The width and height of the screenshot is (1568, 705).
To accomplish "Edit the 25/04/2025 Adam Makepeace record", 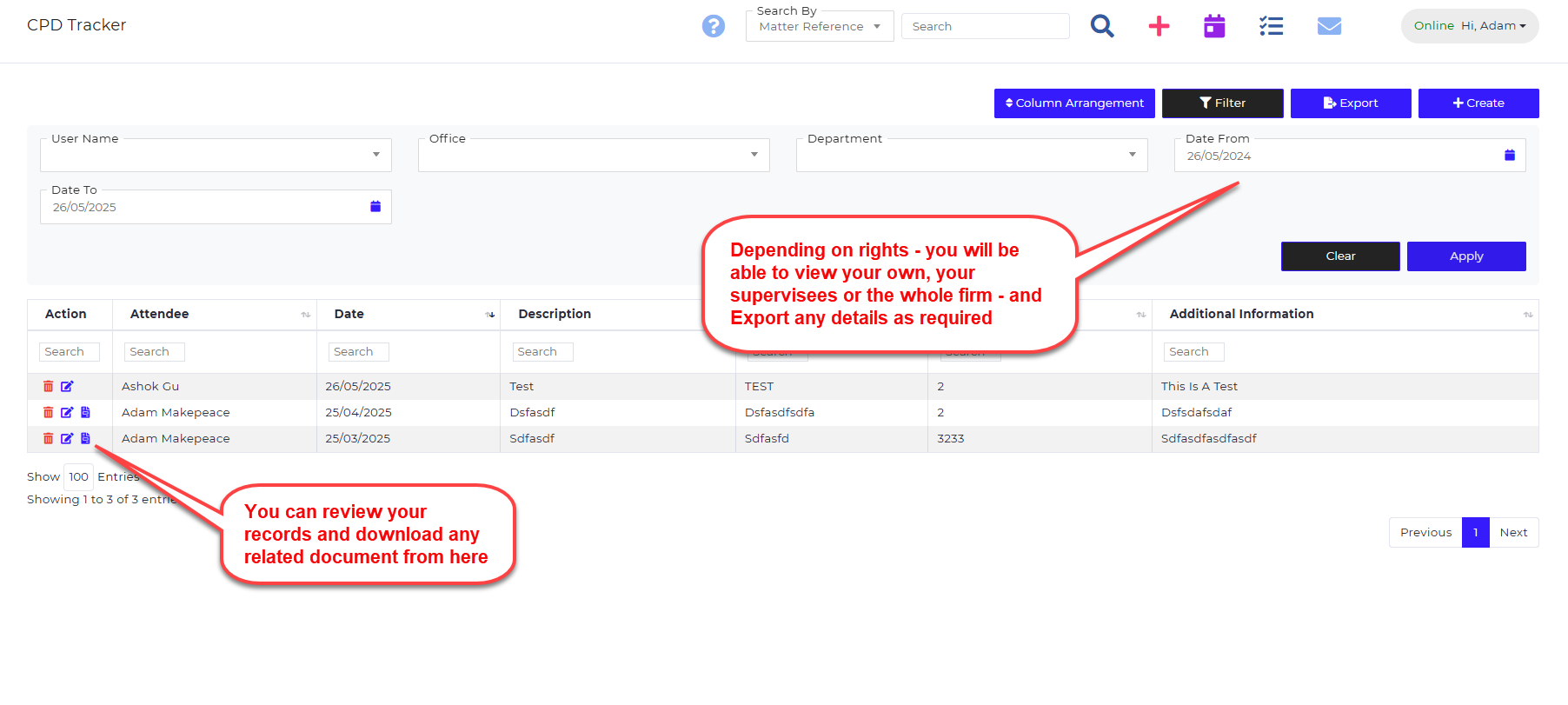I will click(x=67, y=412).
